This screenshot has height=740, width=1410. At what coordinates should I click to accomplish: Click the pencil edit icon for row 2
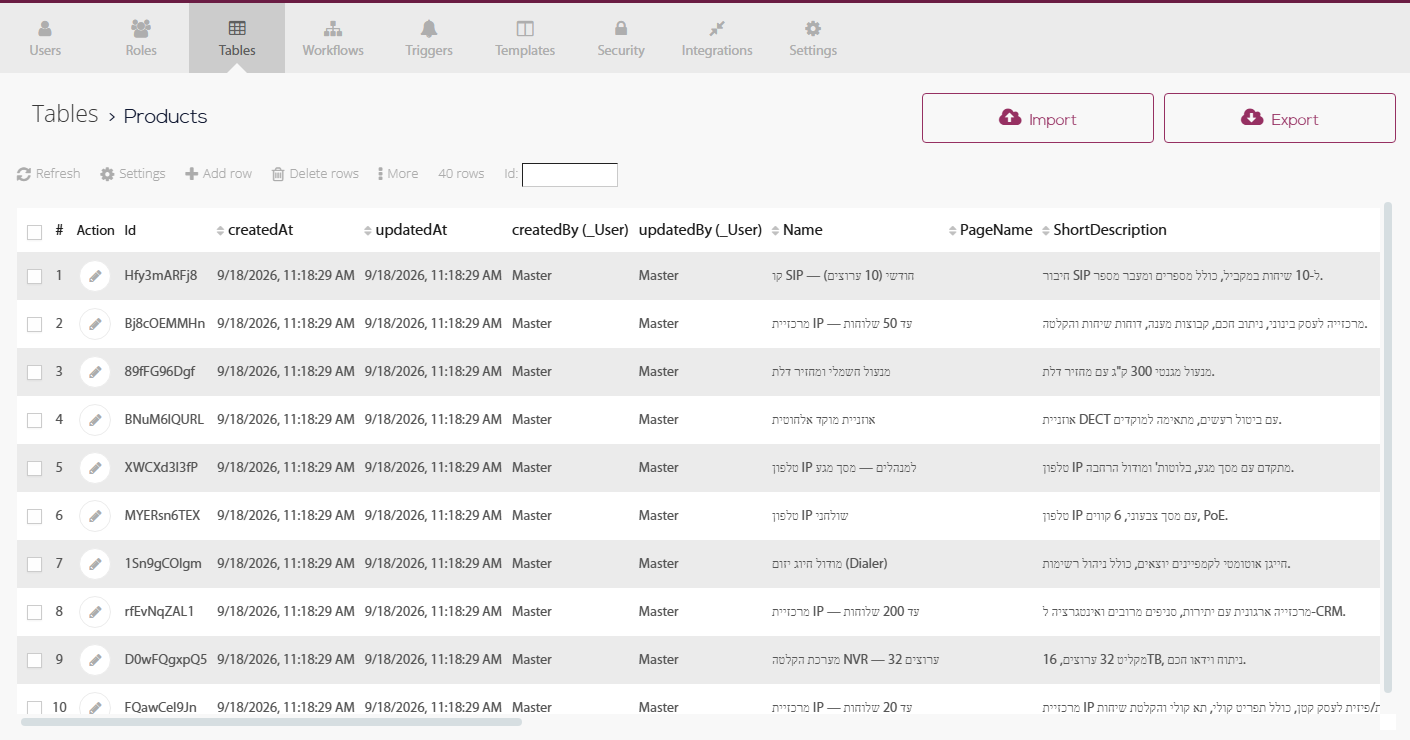point(95,324)
